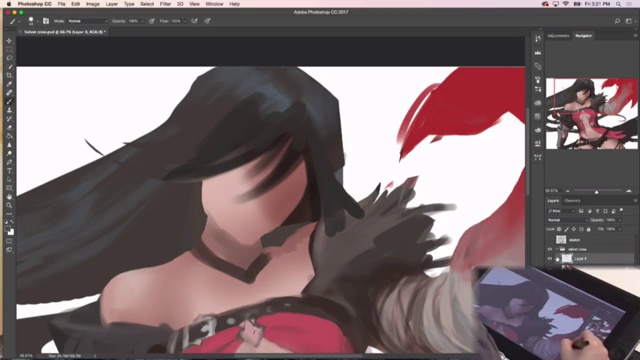Open the Edit Toolbar ellipsis menu
The image size is (640, 360).
tap(9, 214)
